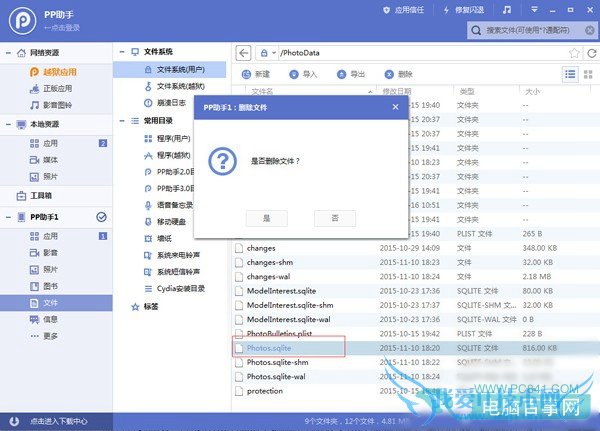This screenshot has height=431, width=600.
Task: Go back with the arrow button
Action: pos(243,53)
